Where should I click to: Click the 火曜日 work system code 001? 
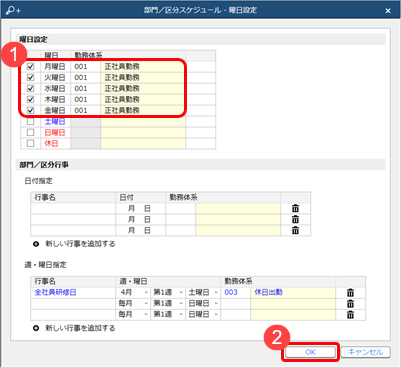point(85,77)
